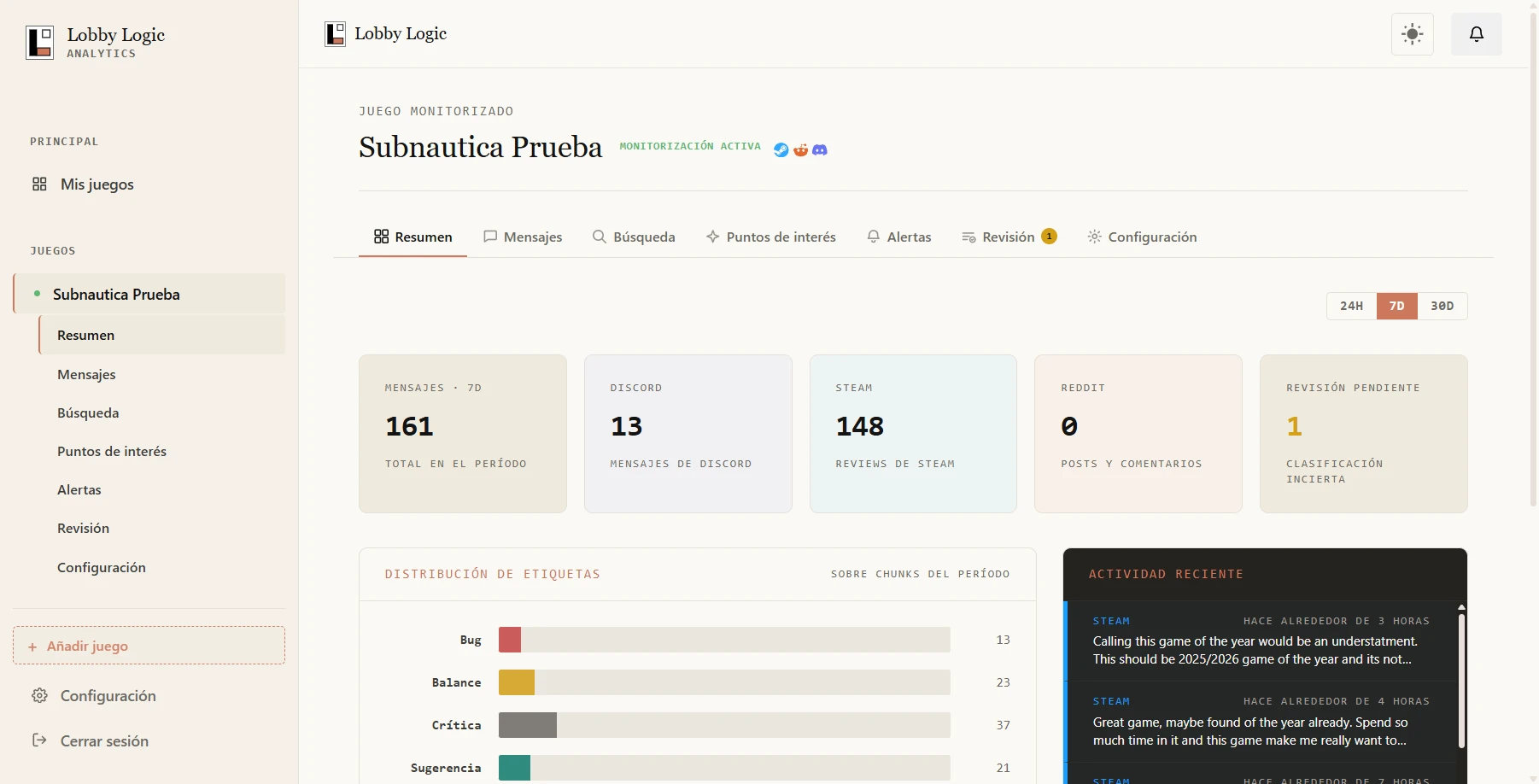The width and height of the screenshot is (1539, 784).
Task: Click the Distribución de etiquetas heading
Action: [493, 574]
